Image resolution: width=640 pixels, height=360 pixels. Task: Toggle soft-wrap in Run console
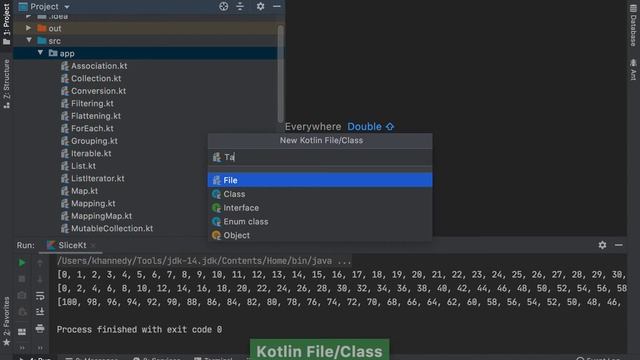40,296
